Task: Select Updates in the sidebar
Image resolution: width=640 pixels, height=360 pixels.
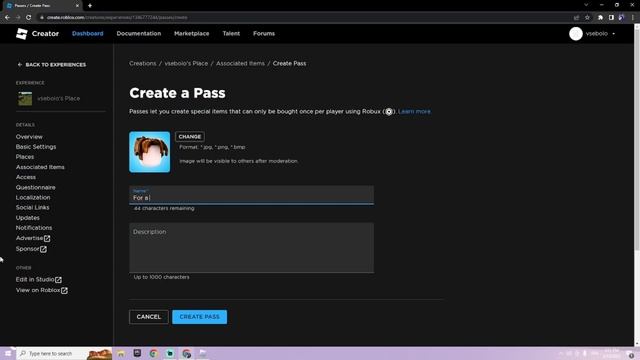Action: click(x=28, y=218)
